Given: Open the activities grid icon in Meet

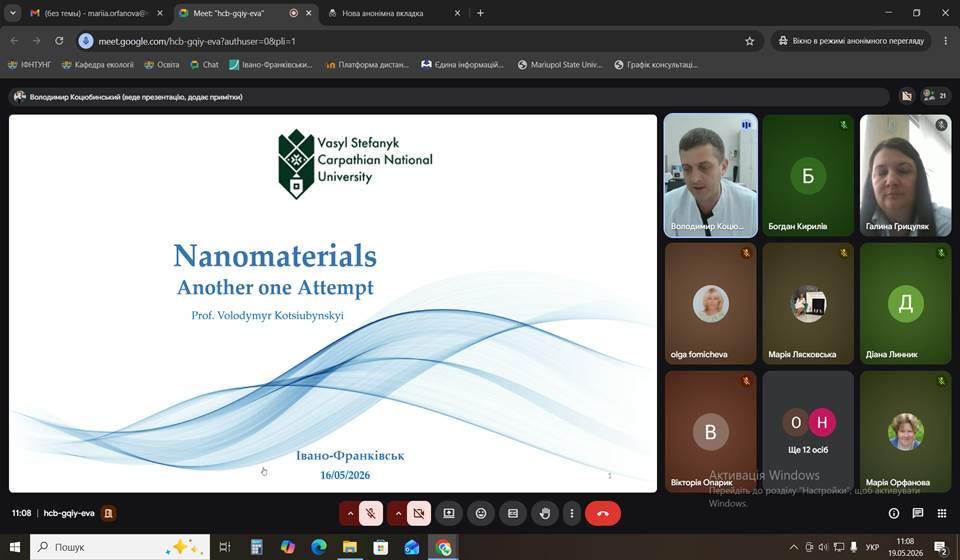Looking at the screenshot, I should (942, 513).
